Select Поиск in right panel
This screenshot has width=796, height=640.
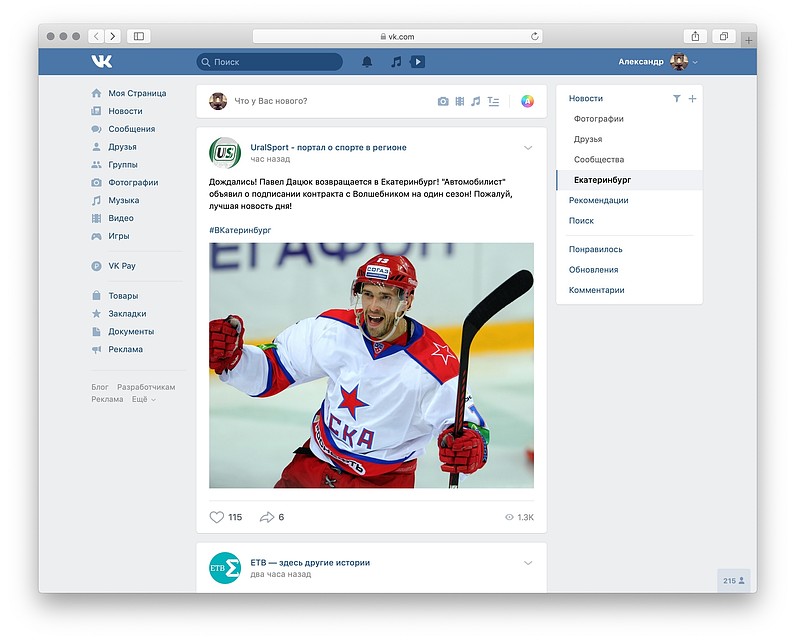(581, 220)
